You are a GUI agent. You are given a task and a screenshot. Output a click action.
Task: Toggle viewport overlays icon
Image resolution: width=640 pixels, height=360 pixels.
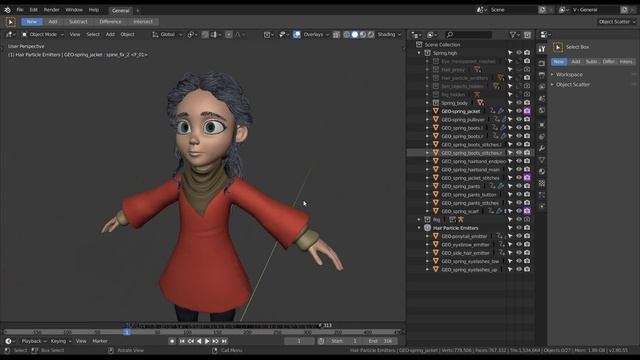(297, 35)
